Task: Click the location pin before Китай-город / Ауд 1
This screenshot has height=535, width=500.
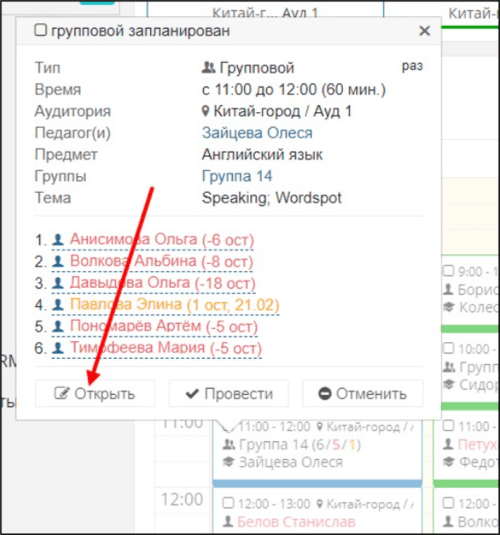Action: point(205,111)
